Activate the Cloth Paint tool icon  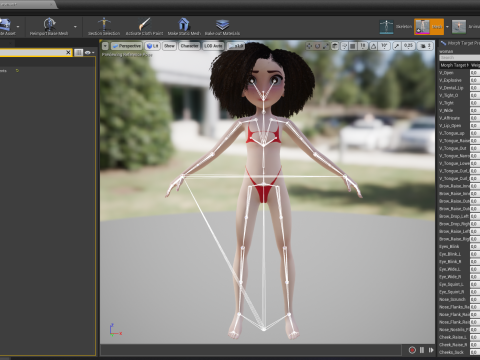[144, 24]
